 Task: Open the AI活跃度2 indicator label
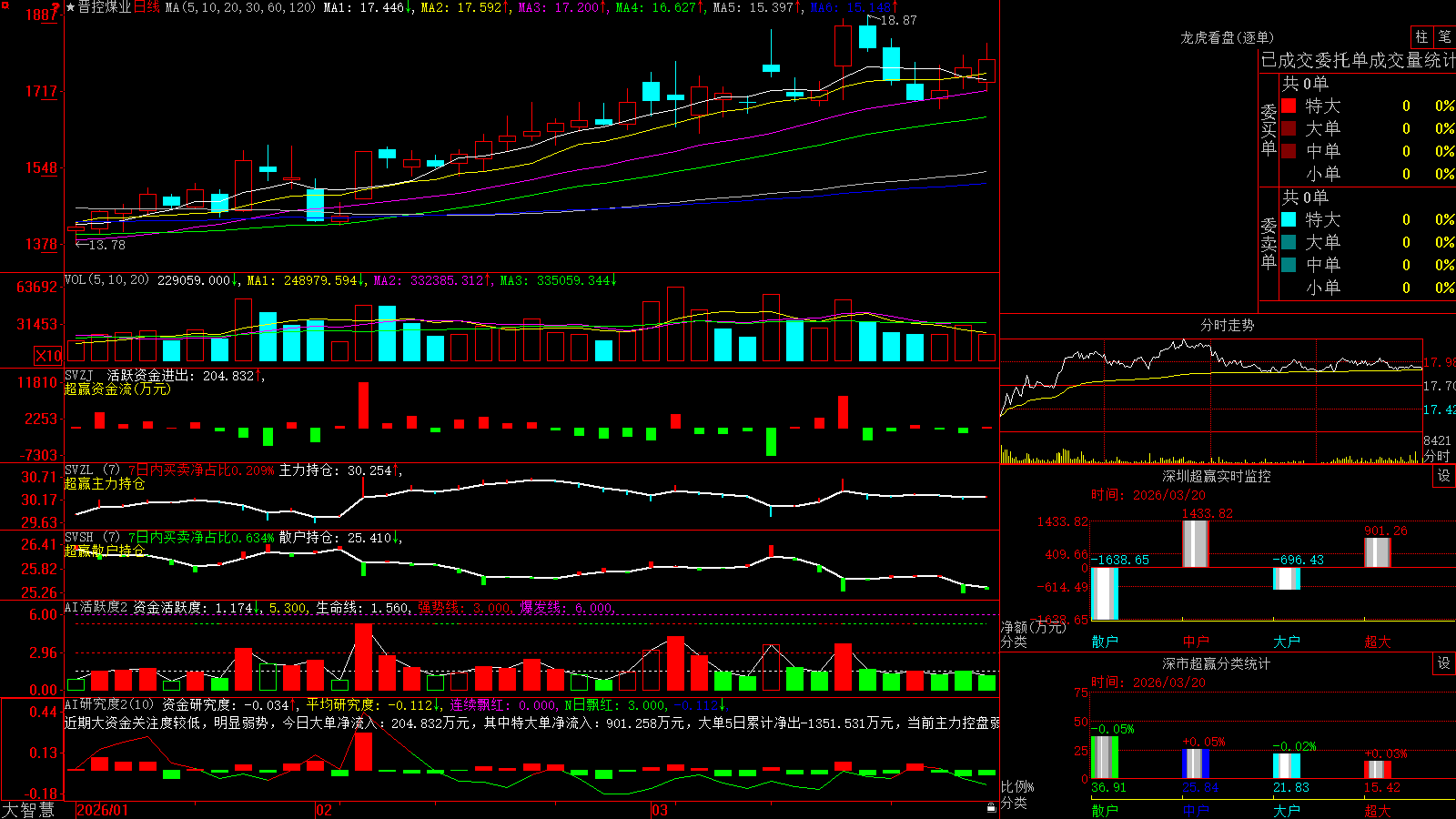[96, 607]
